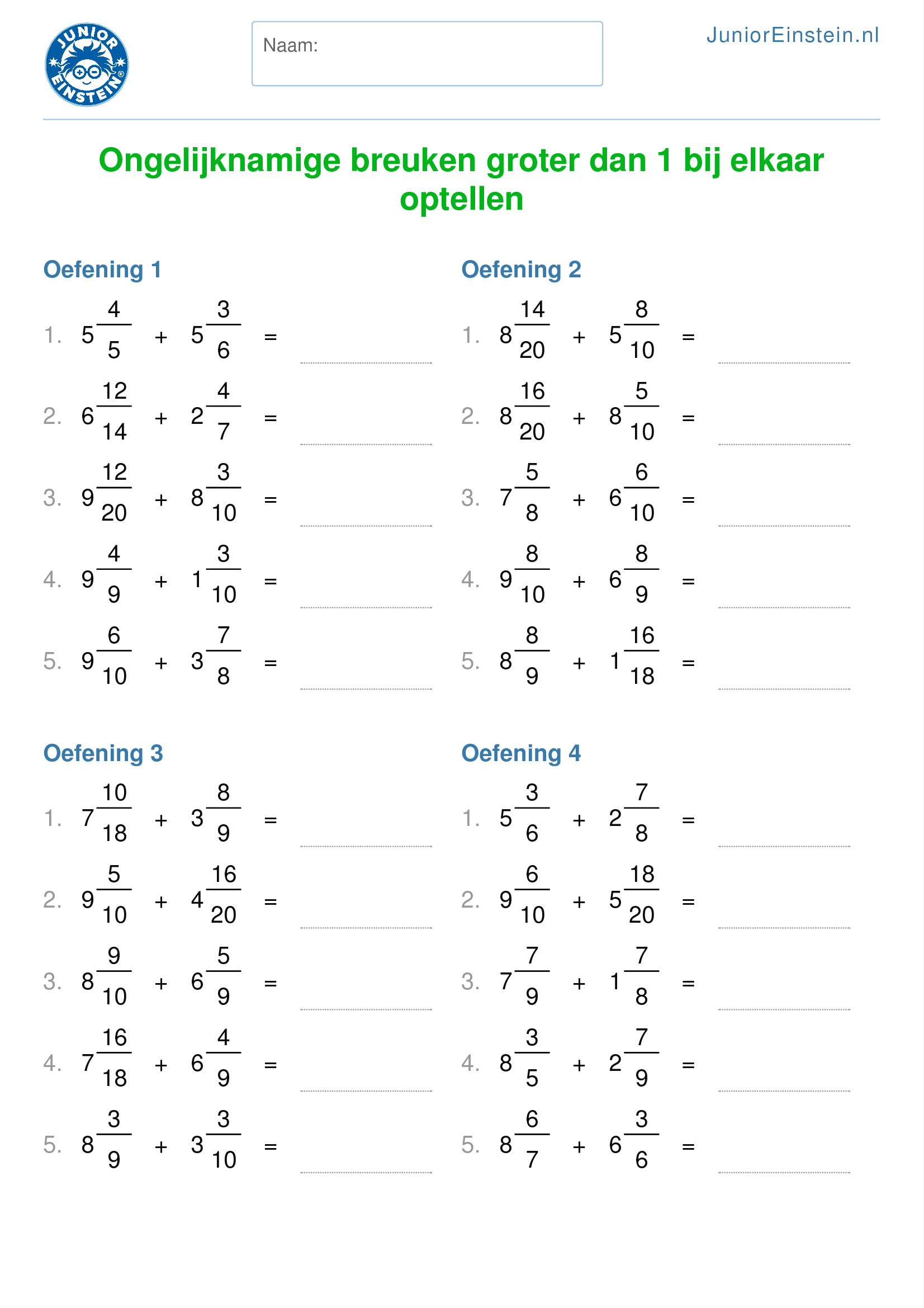Click the green worksheet title text
Image resolution: width=924 pixels, height=1308 pixels.
click(461, 179)
